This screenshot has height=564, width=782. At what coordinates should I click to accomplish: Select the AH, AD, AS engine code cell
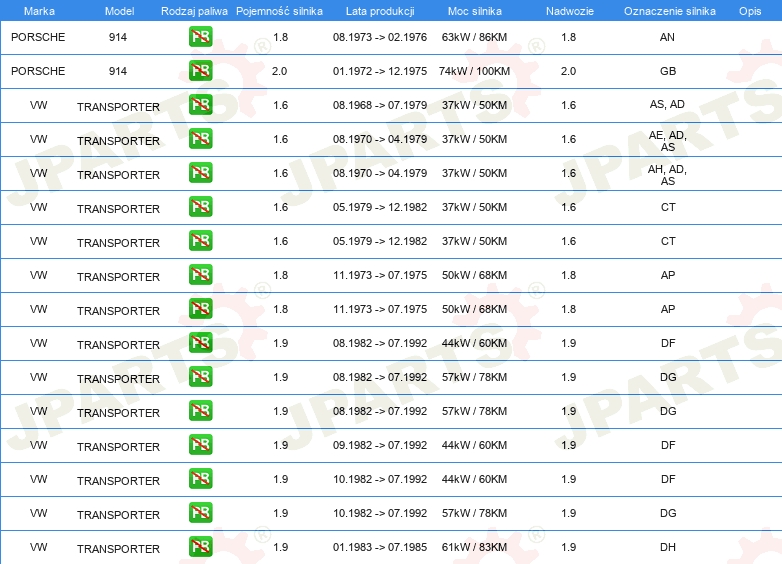click(x=668, y=175)
